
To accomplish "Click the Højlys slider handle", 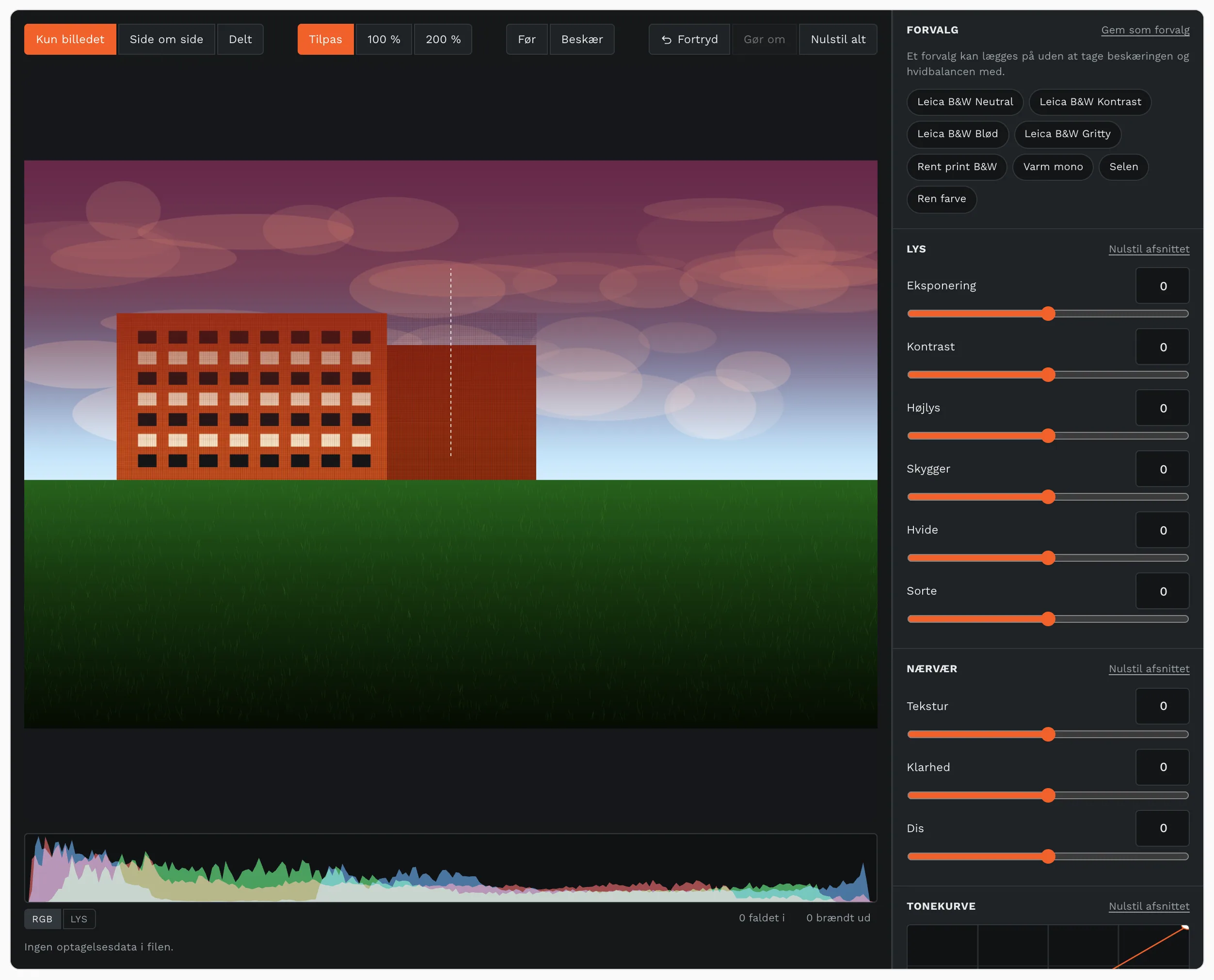I will tap(1048, 435).
